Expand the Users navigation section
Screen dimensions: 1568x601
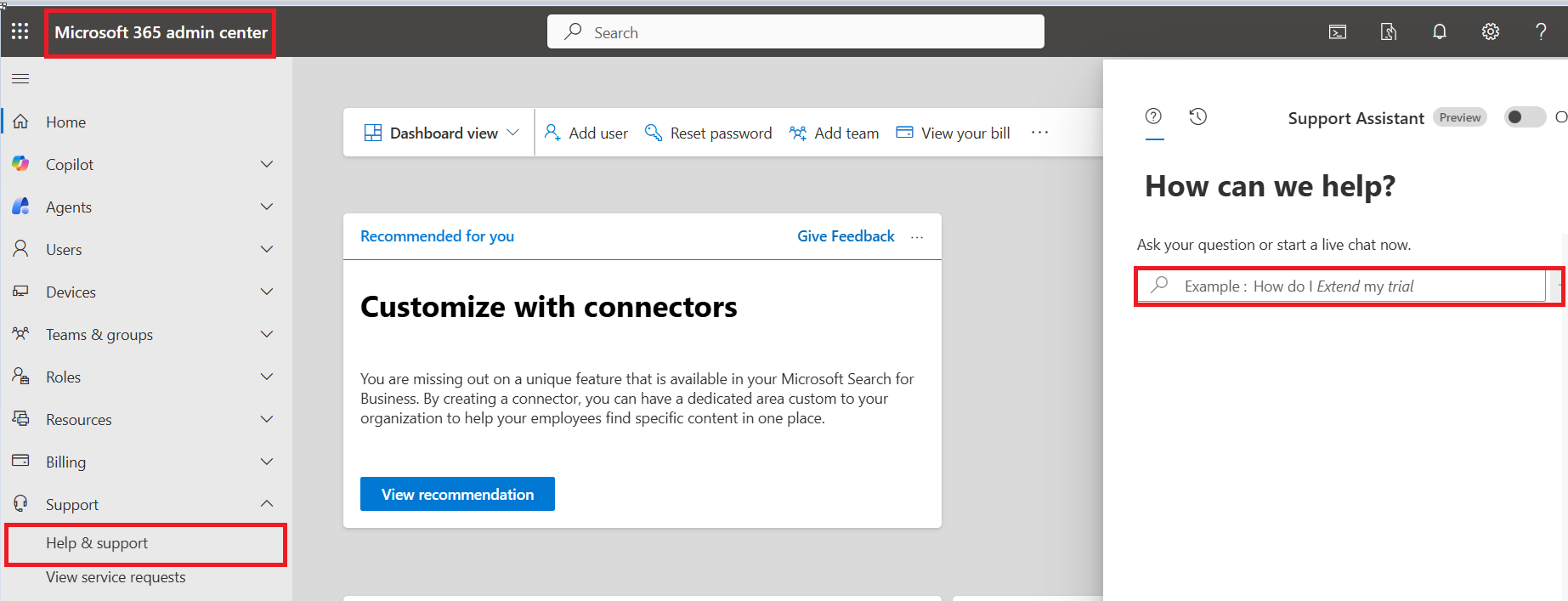[267, 249]
